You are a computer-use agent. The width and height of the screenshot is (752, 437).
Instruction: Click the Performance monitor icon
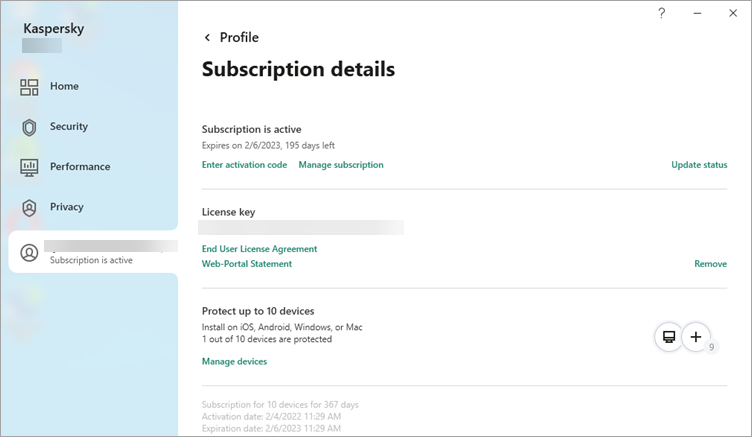point(30,167)
